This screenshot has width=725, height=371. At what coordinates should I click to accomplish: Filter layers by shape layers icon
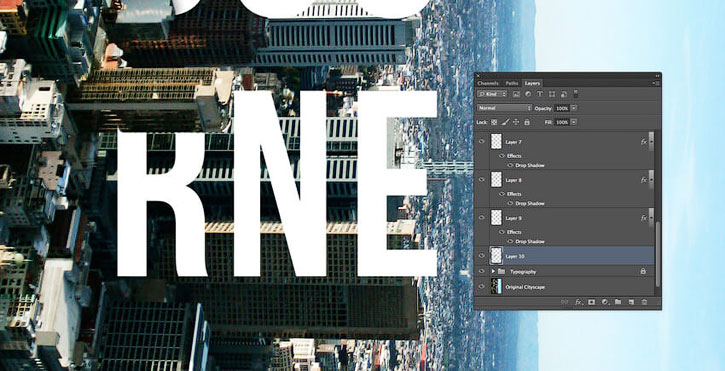[x=552, y=94]
